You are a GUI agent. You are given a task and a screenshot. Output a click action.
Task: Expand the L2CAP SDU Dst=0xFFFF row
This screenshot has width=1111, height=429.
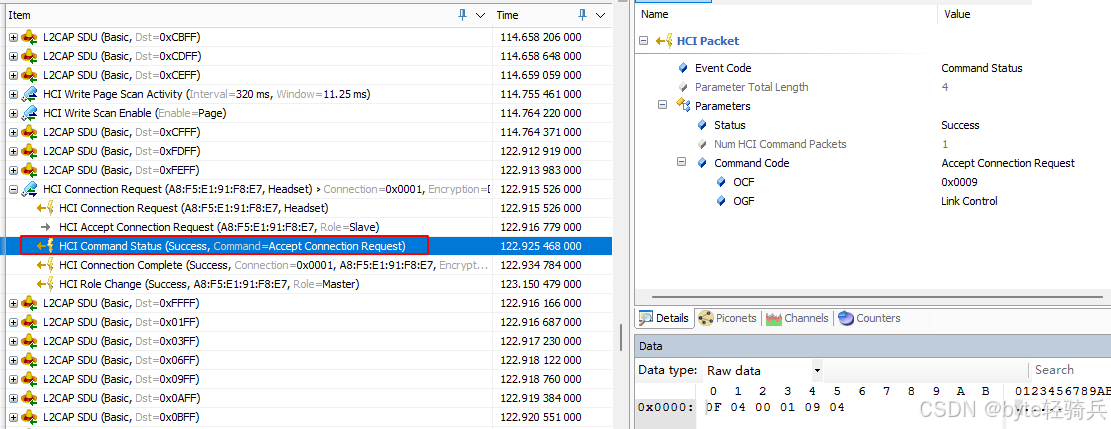(13, 303)
